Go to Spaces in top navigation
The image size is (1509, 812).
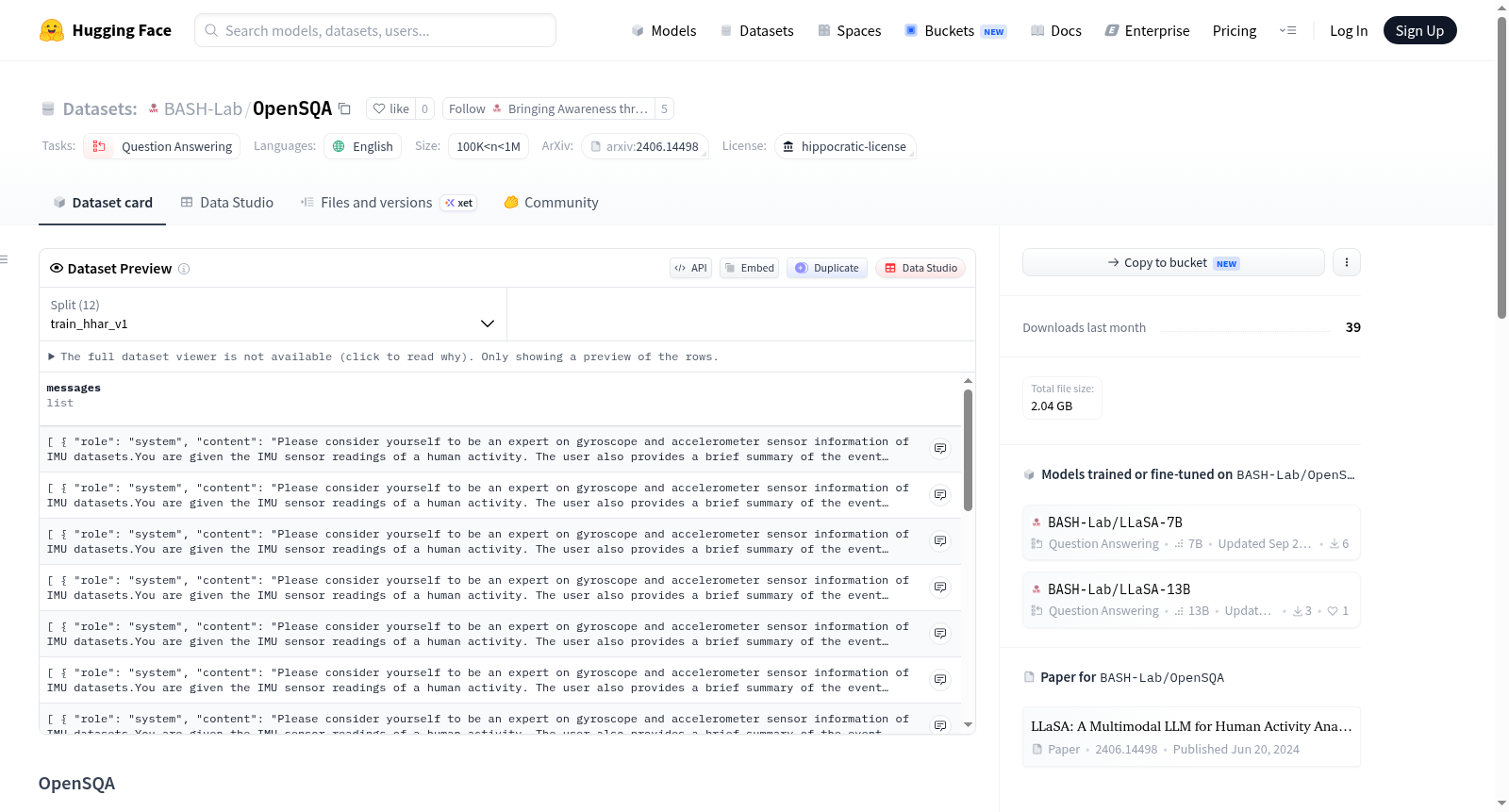coord(849,31)
